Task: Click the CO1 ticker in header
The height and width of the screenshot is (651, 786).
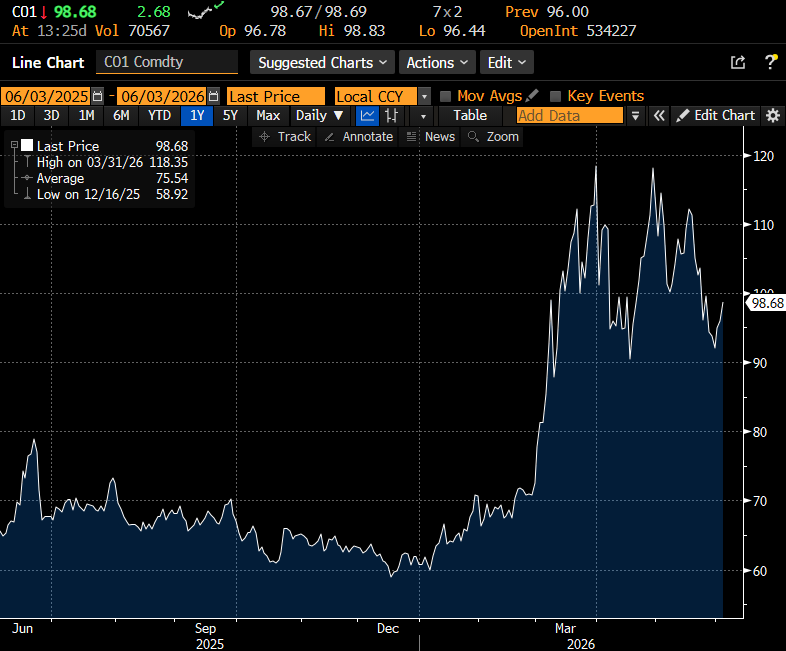Action: (x=24, y=12)
